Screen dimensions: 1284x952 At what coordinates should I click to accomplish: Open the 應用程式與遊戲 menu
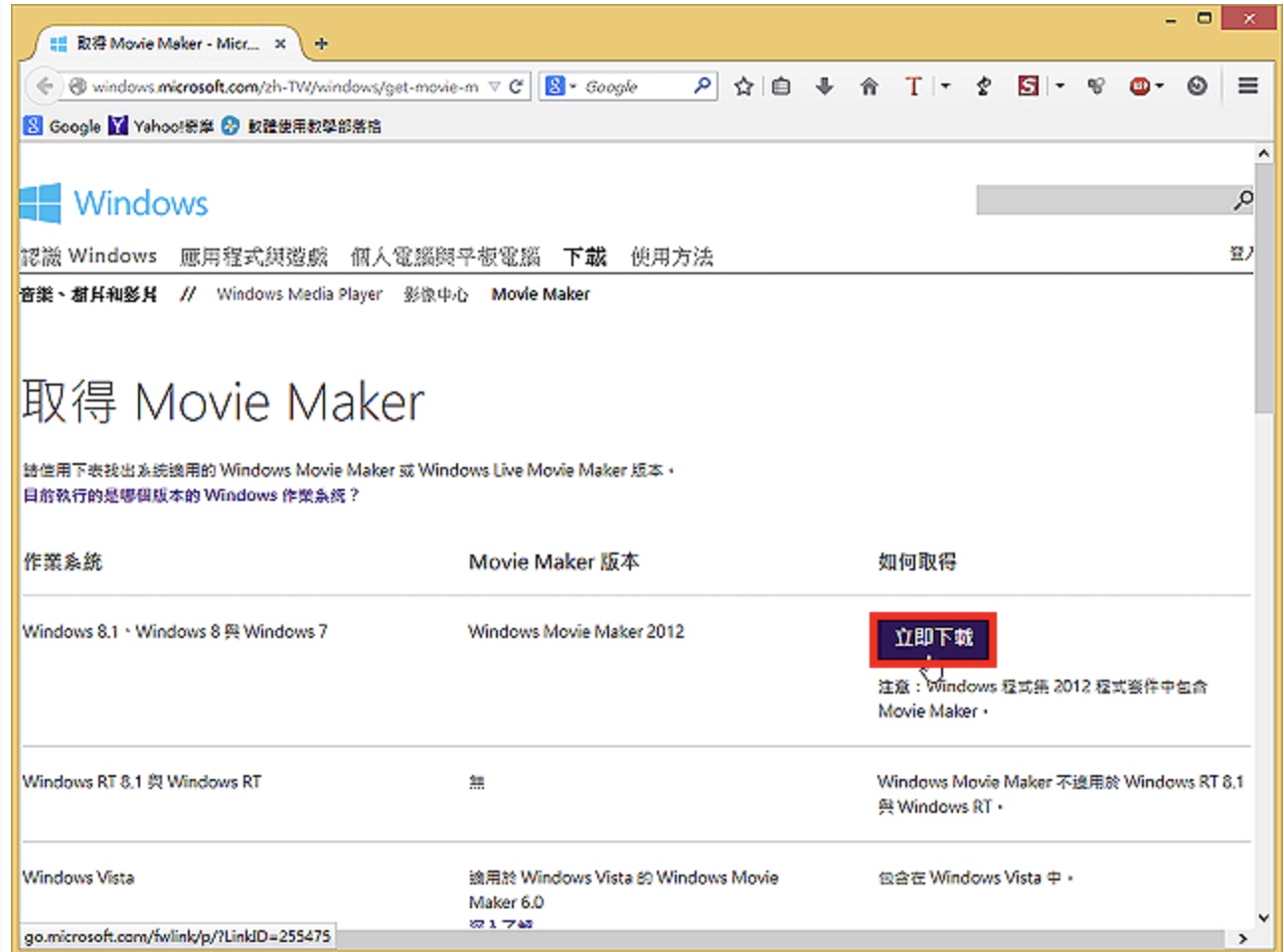click(253, 256)
